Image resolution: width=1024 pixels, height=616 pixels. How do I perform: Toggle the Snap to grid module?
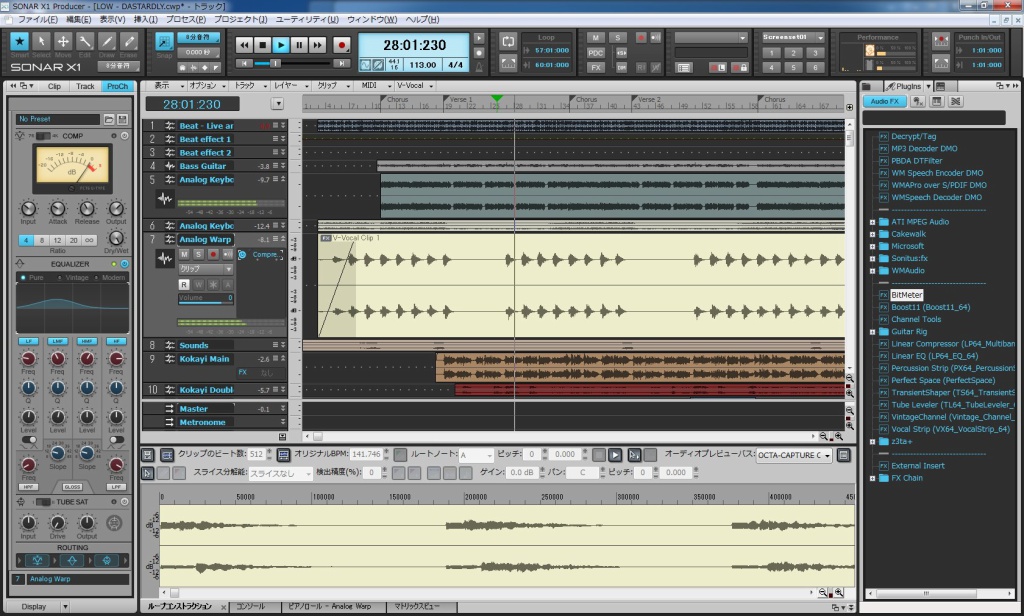[x=165, y=41]
